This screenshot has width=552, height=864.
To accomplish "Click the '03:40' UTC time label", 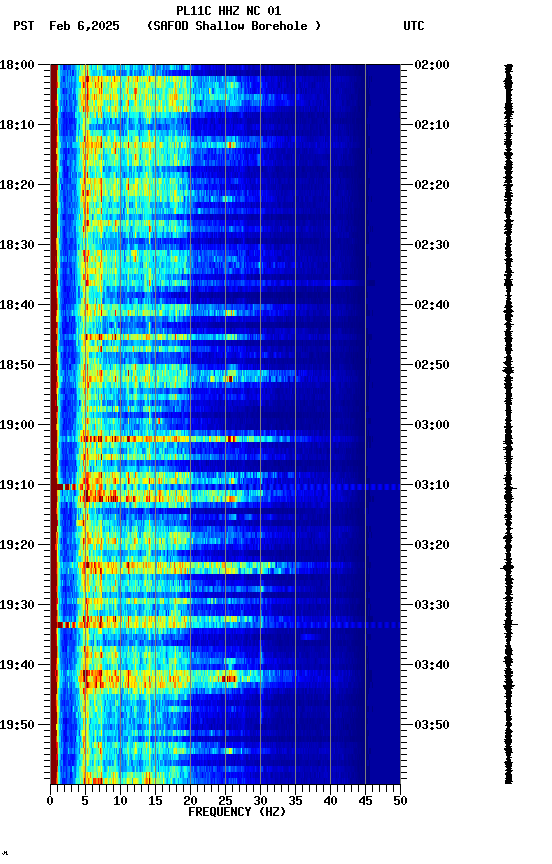I will [432, 665].
